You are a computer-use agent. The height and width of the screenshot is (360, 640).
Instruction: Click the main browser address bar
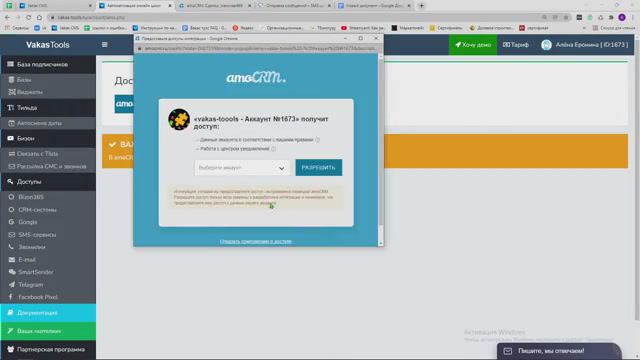point(294,17)
